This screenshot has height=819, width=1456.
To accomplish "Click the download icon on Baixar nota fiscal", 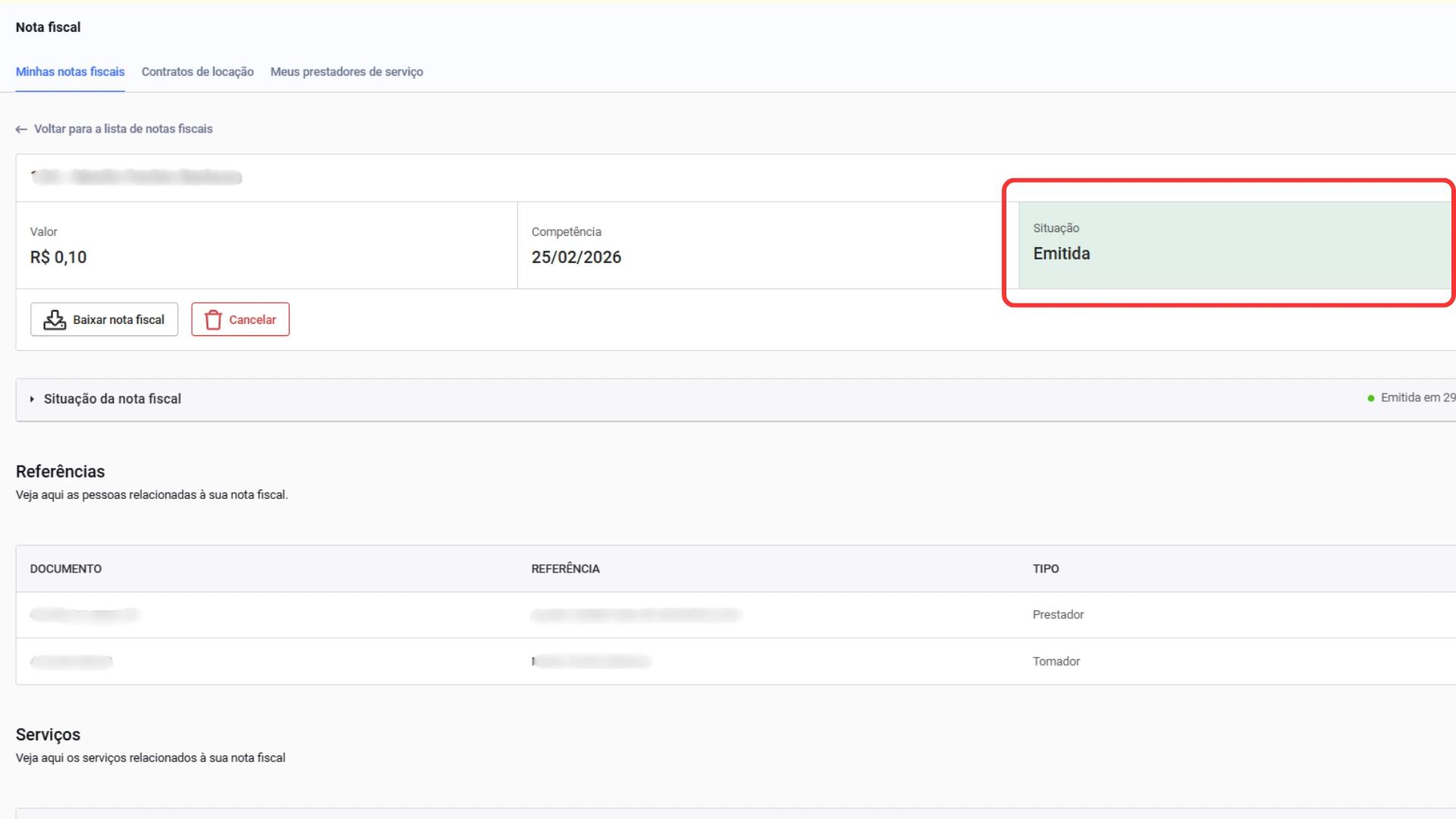I will pyautogui.click(x=55, y=319).
